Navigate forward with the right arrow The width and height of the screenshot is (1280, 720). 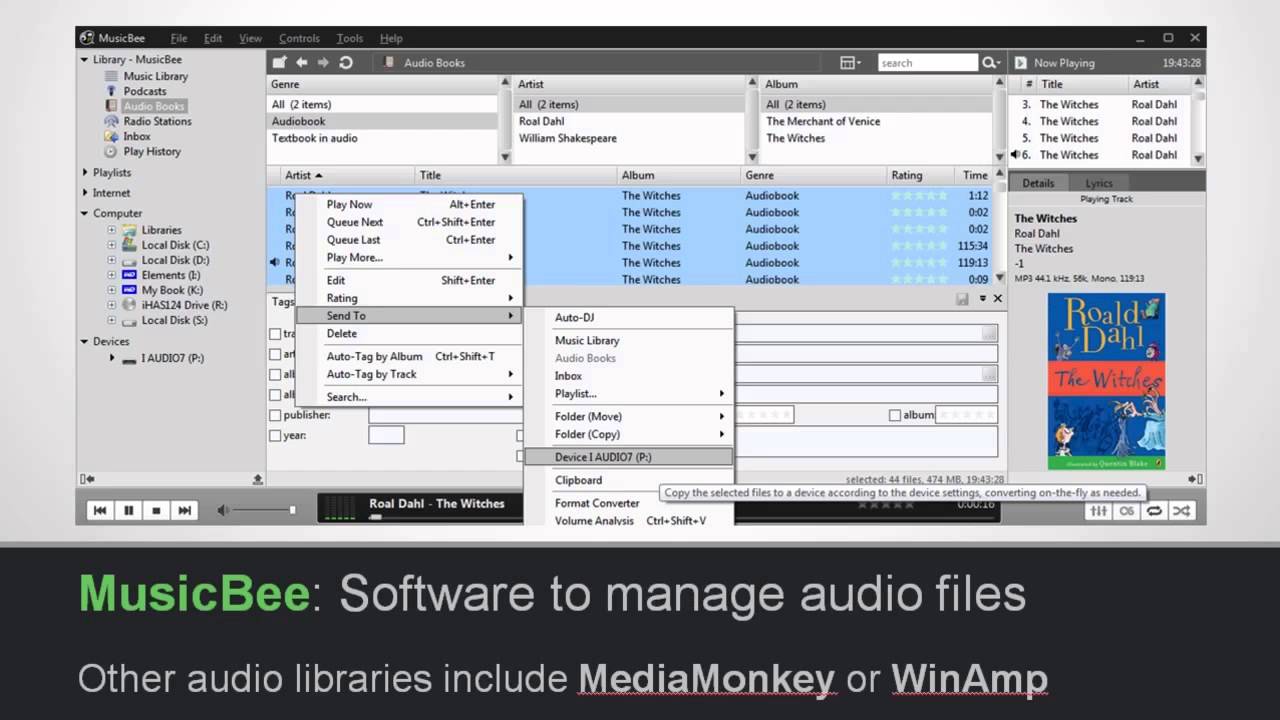323,62
